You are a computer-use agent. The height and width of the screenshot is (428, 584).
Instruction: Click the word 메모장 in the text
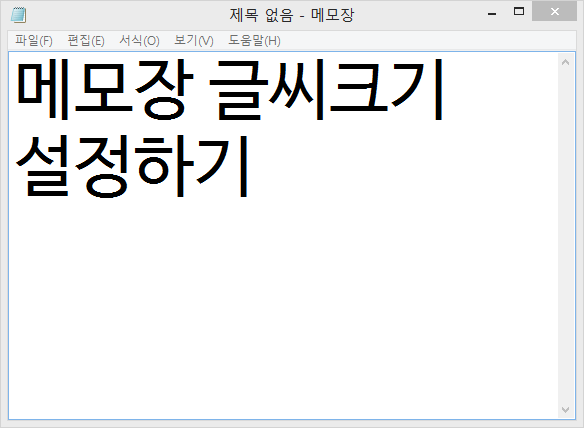(105, 89)
